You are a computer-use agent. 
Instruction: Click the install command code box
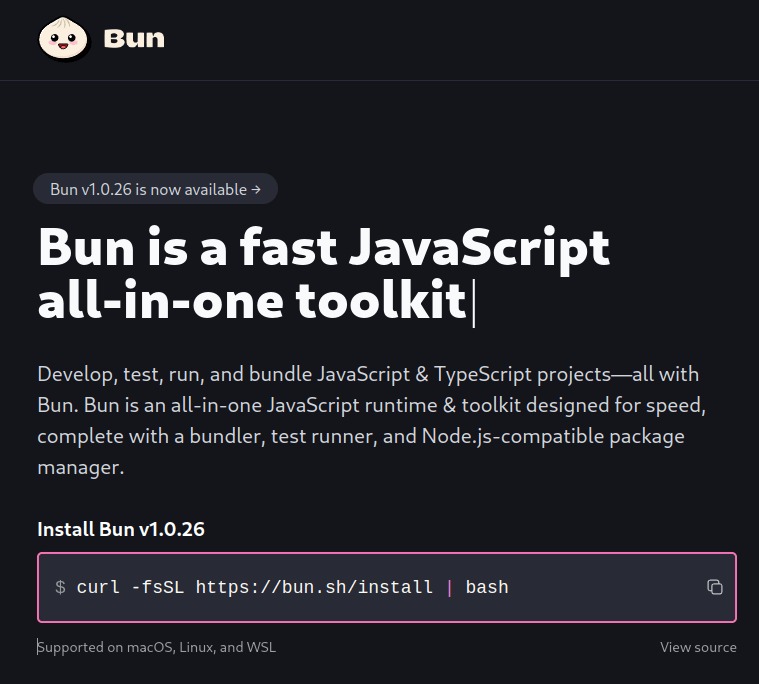[x=387, y=587]
